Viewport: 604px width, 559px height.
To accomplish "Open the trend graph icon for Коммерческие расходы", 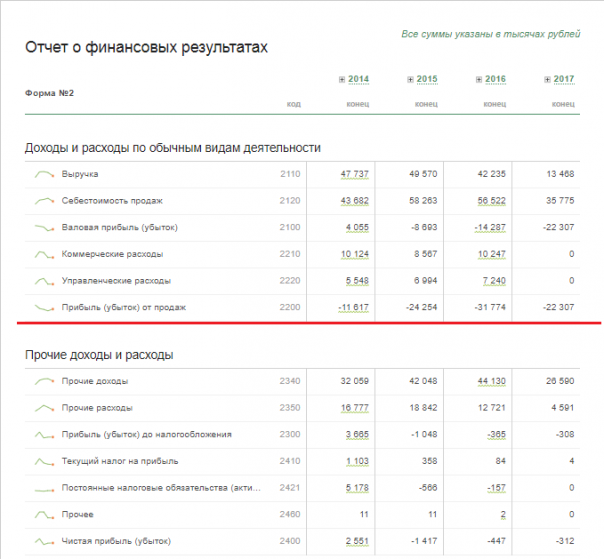I will 45,254.
